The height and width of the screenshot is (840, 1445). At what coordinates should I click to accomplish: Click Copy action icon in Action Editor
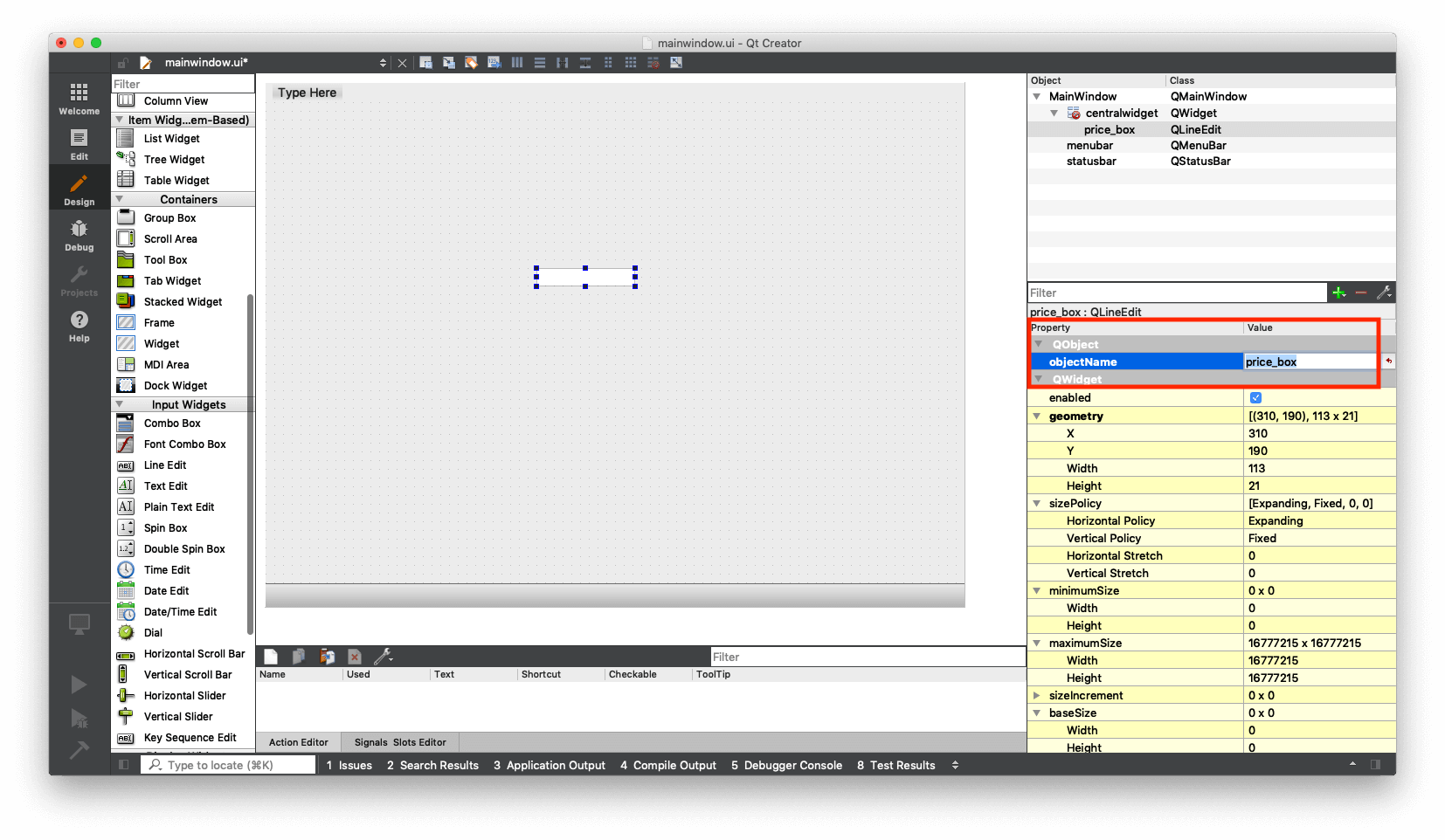pyautogui.click(x=299, y=657)
